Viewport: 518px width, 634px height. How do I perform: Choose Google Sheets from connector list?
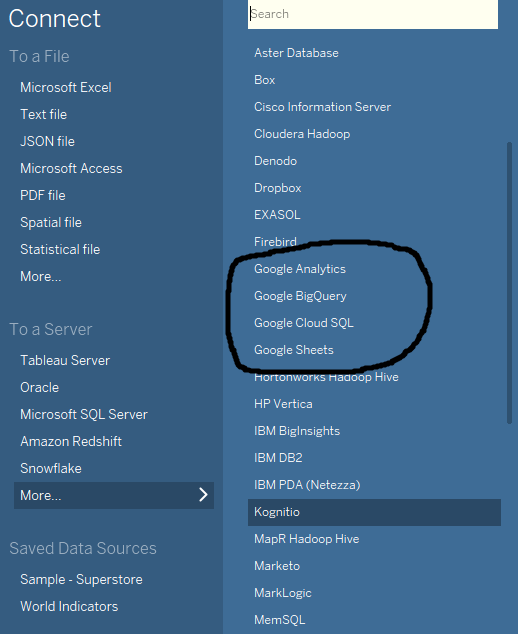294,350
